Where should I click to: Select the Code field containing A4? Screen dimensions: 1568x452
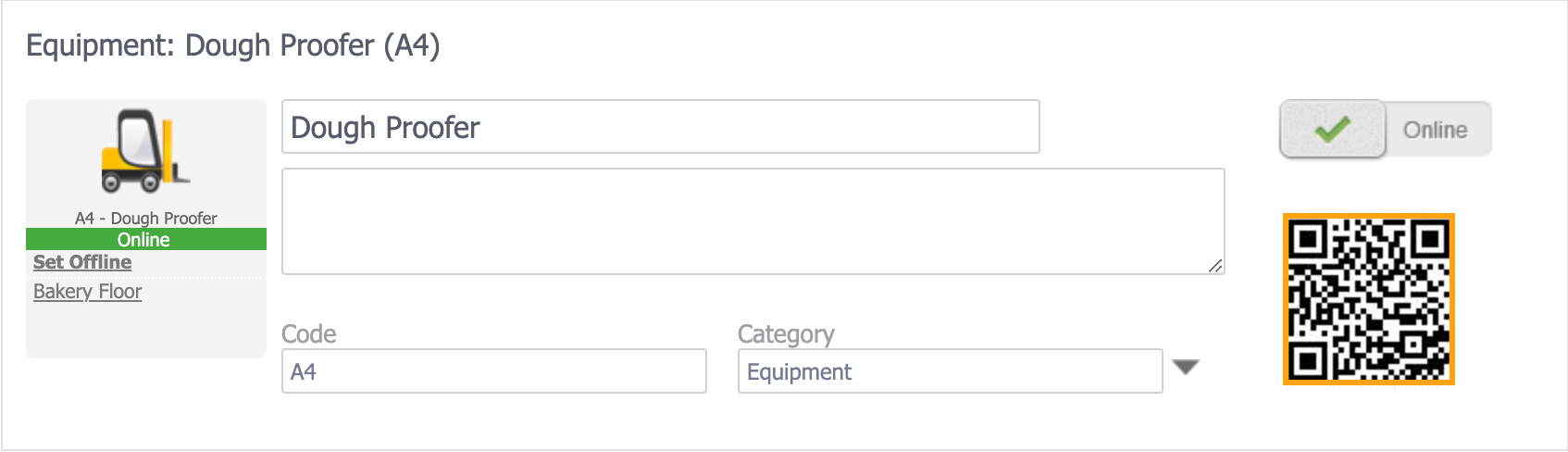click(x=493, y=371)
